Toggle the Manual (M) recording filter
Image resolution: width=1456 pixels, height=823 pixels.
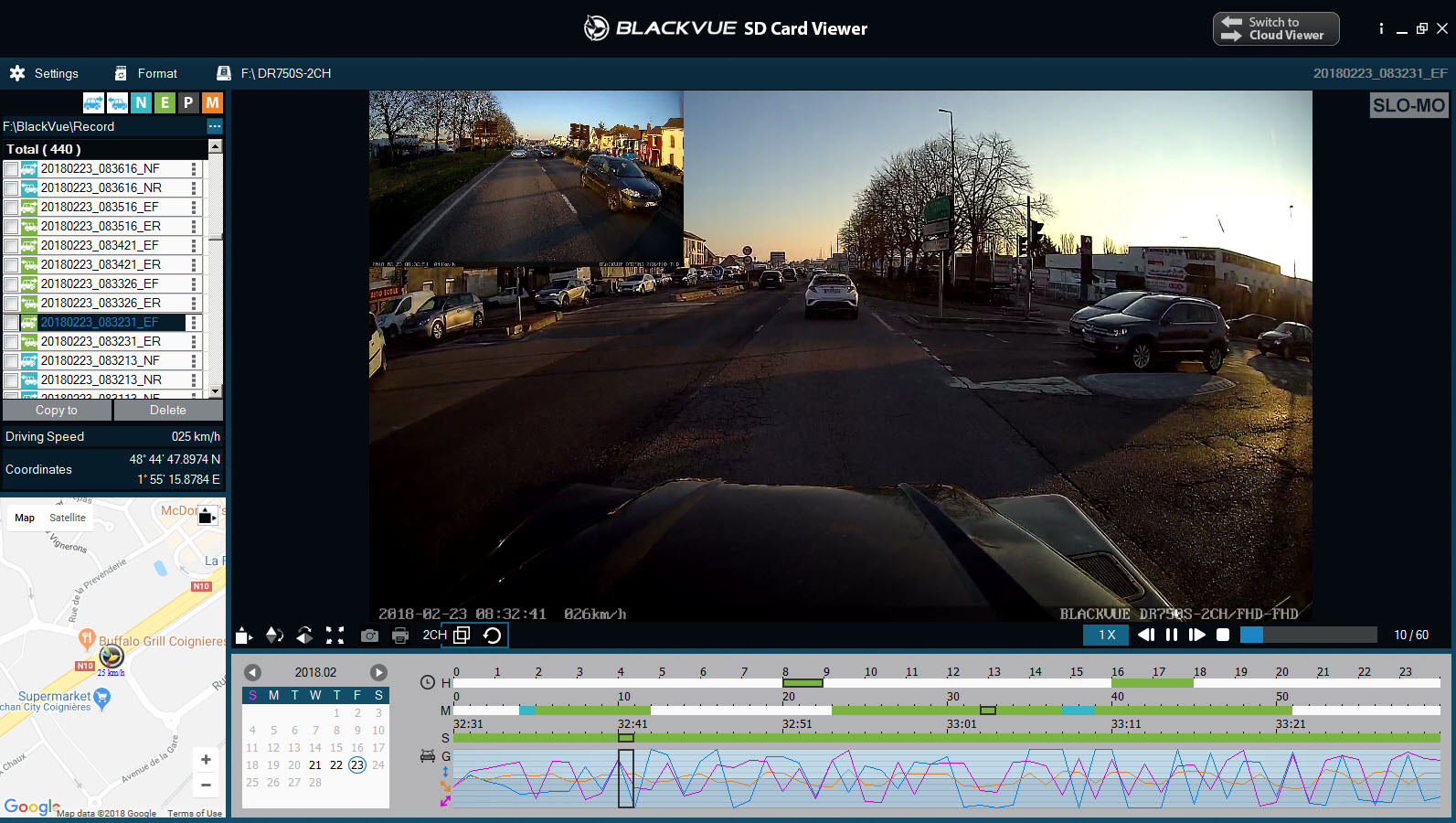tap(212, 102)
